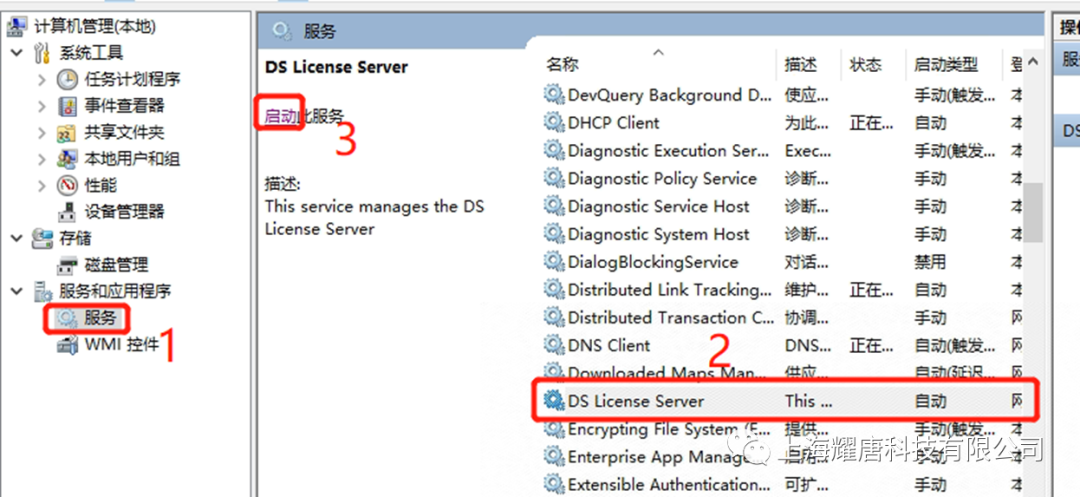Click the System Tools icon in tree
Viewport: 1080px width, 497px height.
click(42, 53)
